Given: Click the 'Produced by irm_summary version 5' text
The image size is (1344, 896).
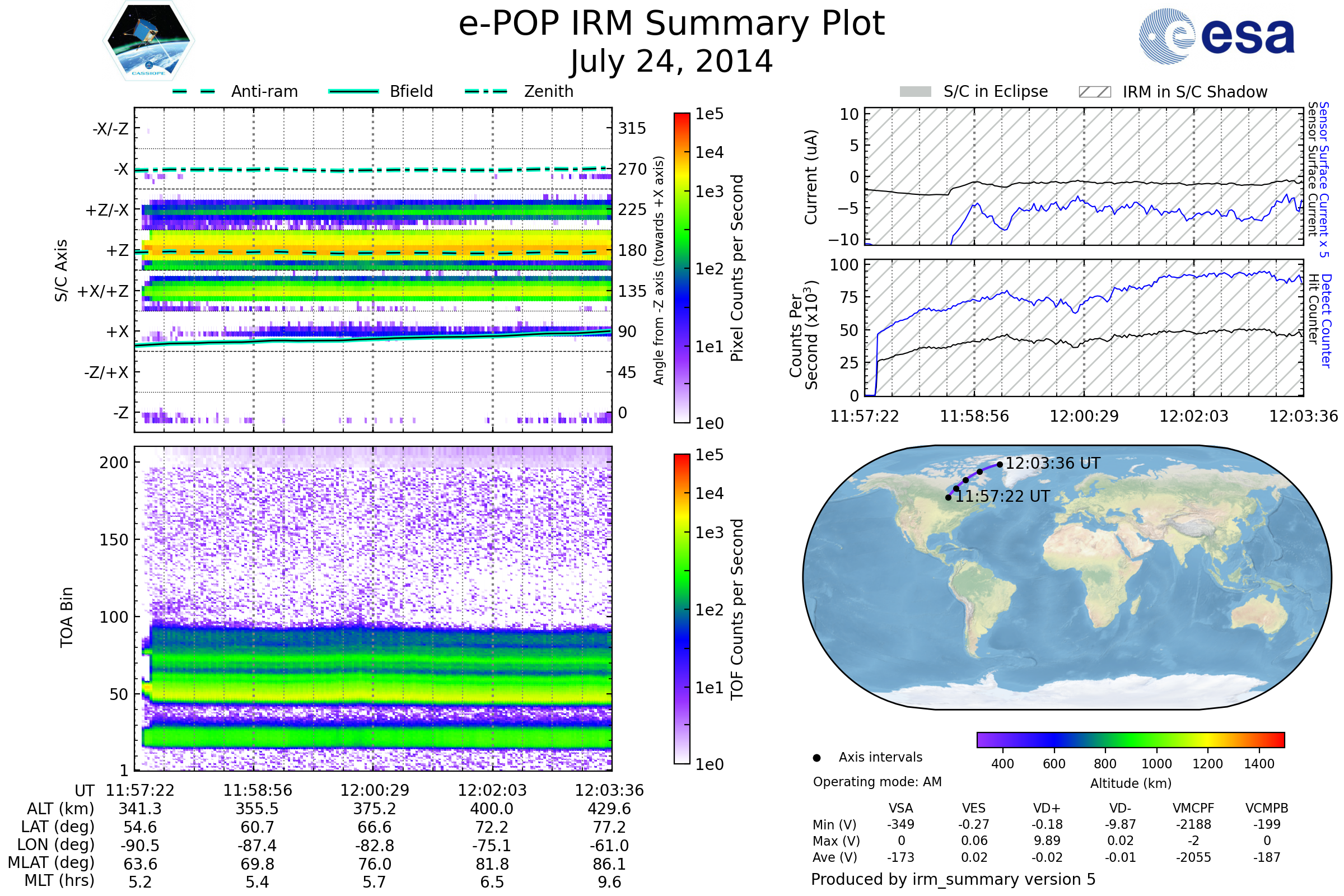Looking at the screenshot, I should click(x=953, y=879).
